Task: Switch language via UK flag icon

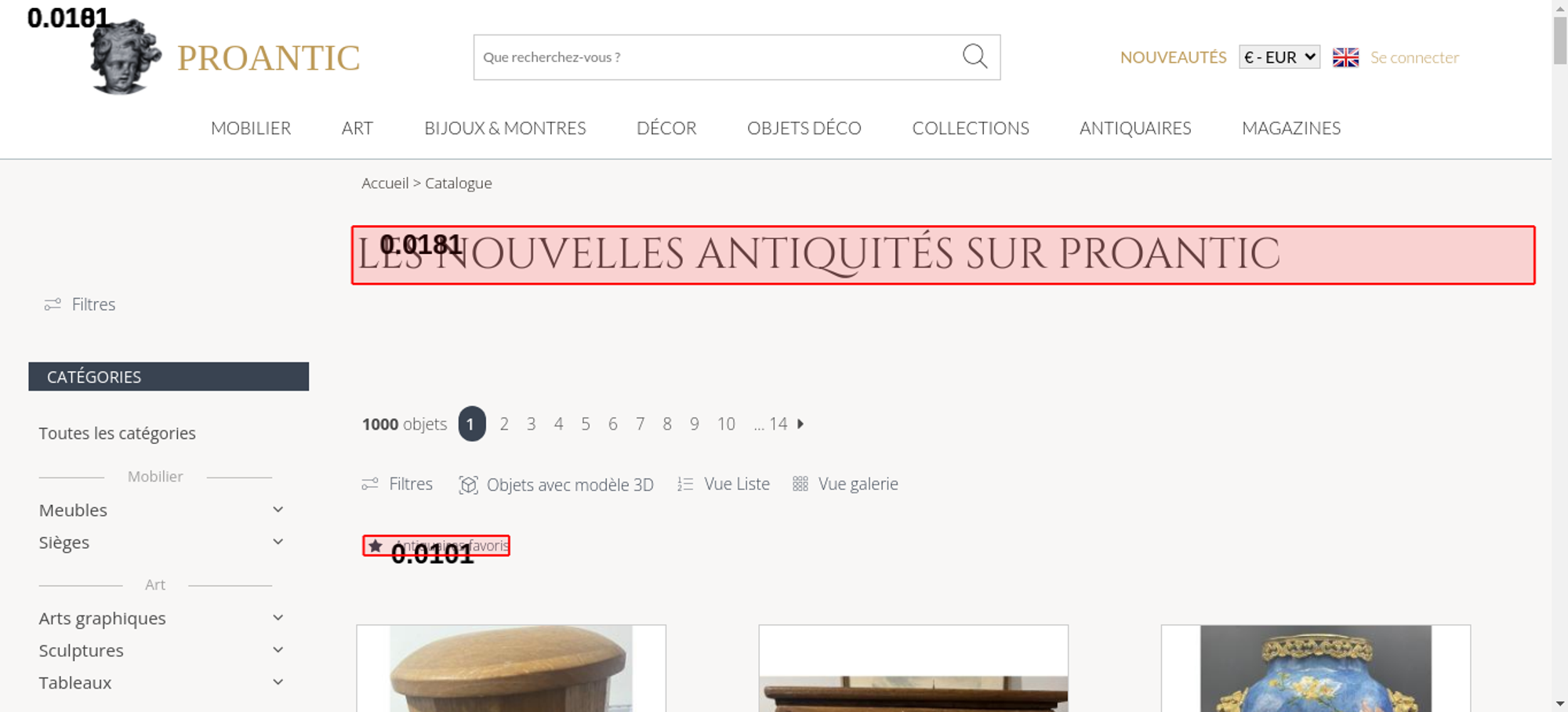Action: 1345,57
